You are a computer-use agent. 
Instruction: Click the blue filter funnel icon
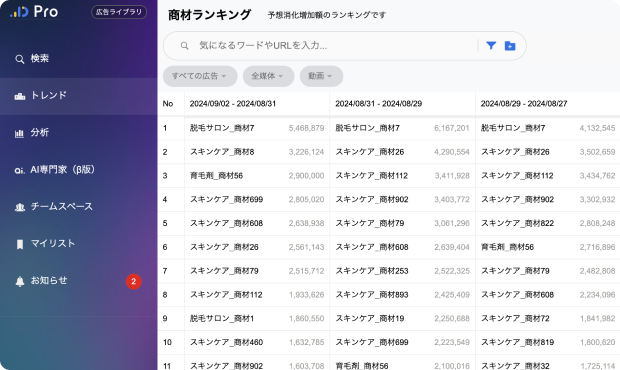coord(491,46)
